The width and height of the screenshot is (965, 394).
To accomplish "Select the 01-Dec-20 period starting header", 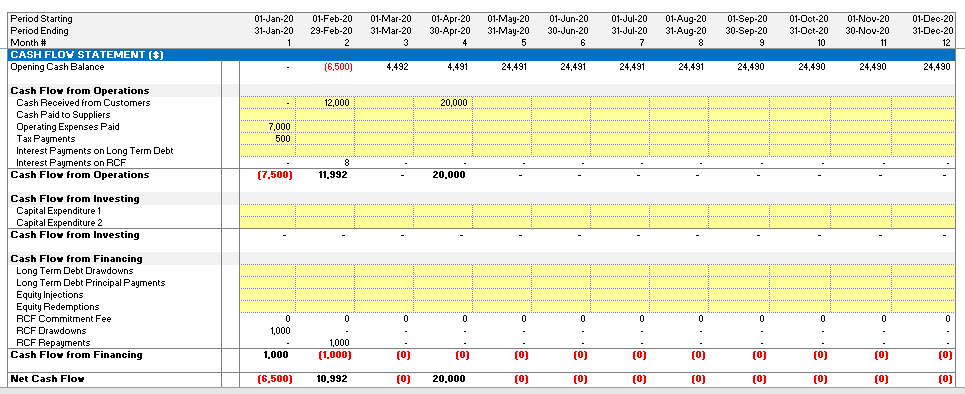I will click(x=932, y=19).
